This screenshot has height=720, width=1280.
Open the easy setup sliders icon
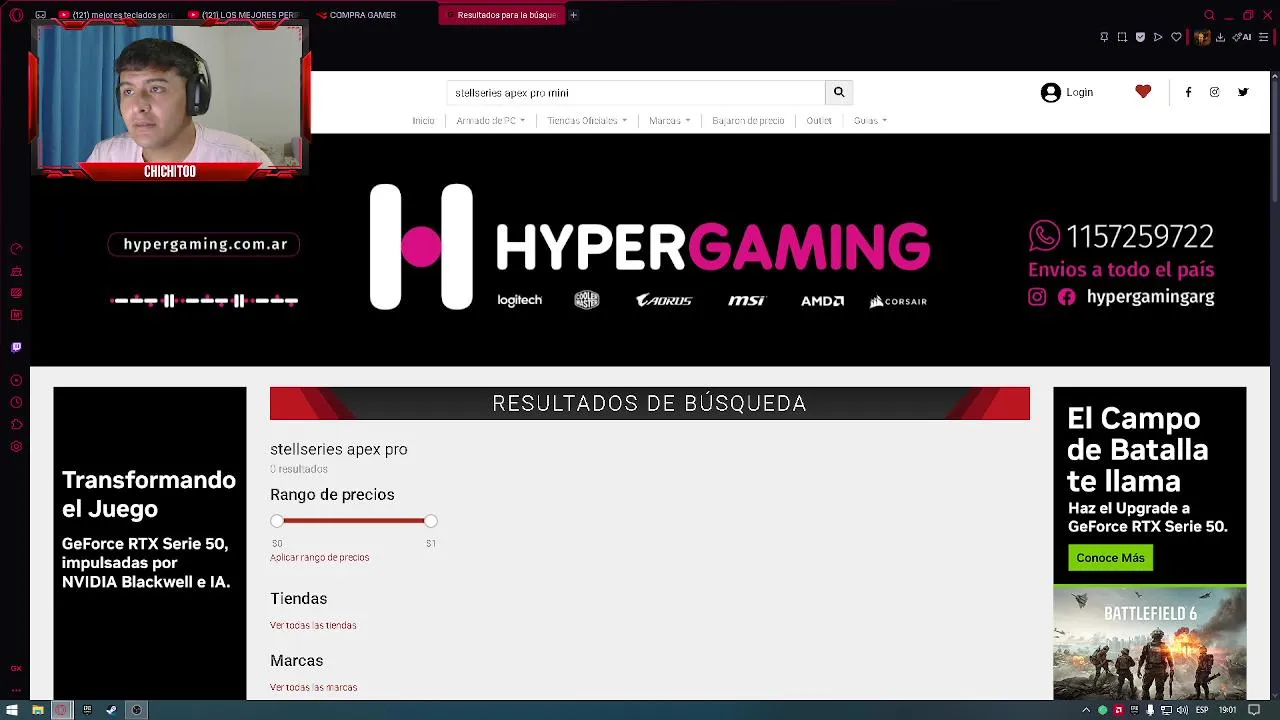(x=1264, y=37)
